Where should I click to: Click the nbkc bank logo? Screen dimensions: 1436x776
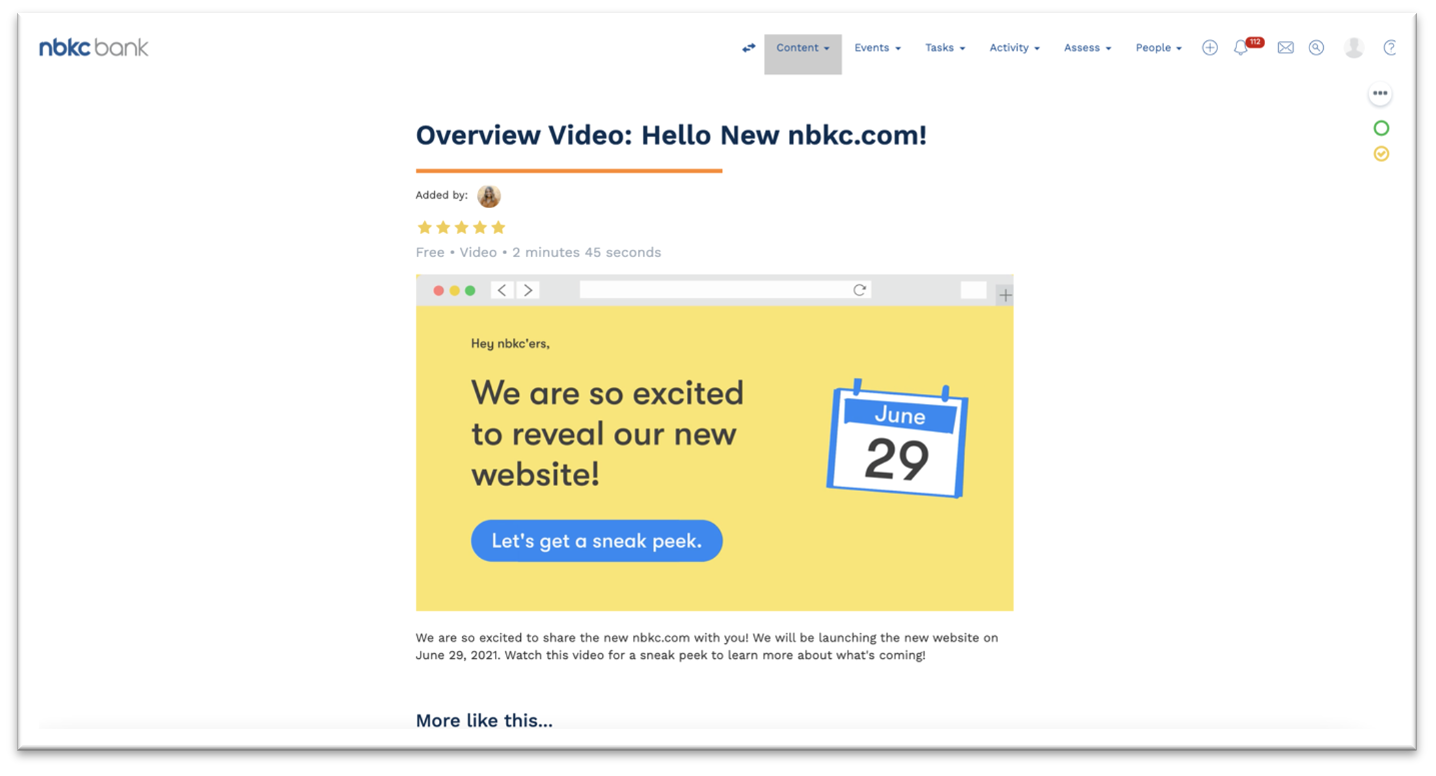click(94, 47)
